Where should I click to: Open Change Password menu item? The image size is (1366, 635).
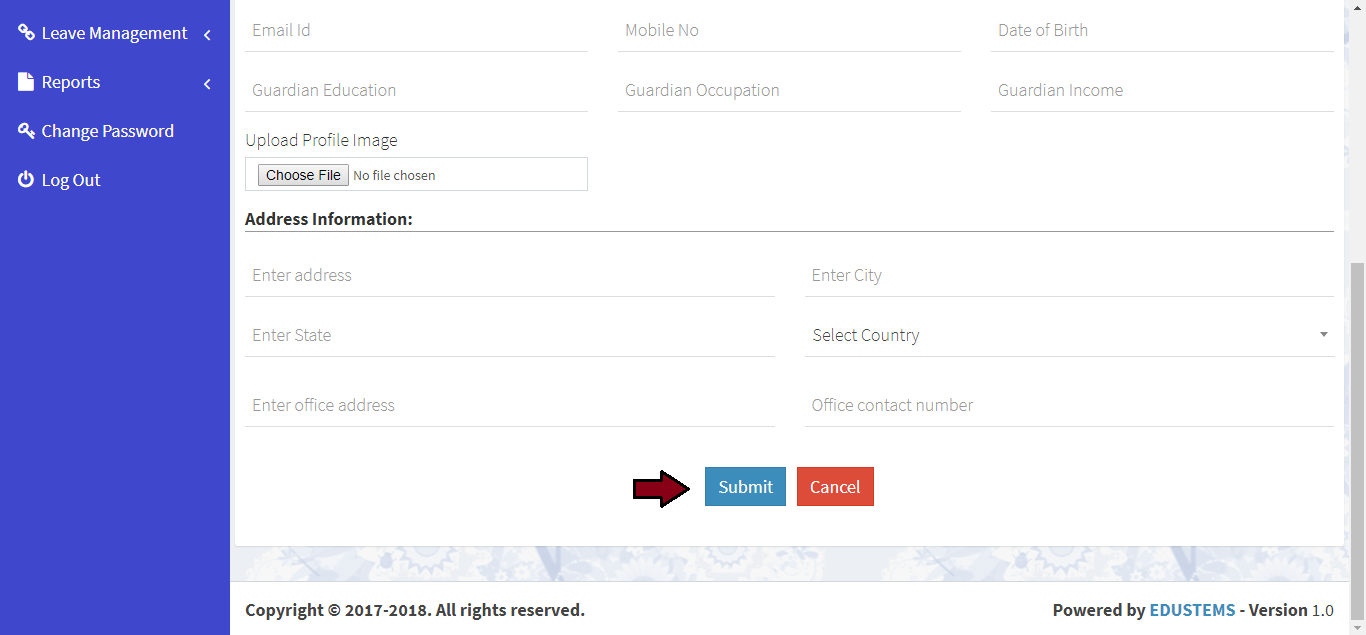click(107, 131)
